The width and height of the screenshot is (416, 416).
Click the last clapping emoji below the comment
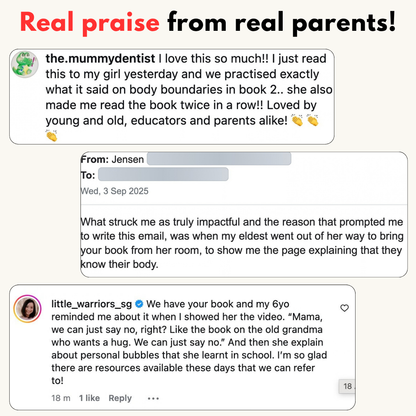click(x=52, y=136)
